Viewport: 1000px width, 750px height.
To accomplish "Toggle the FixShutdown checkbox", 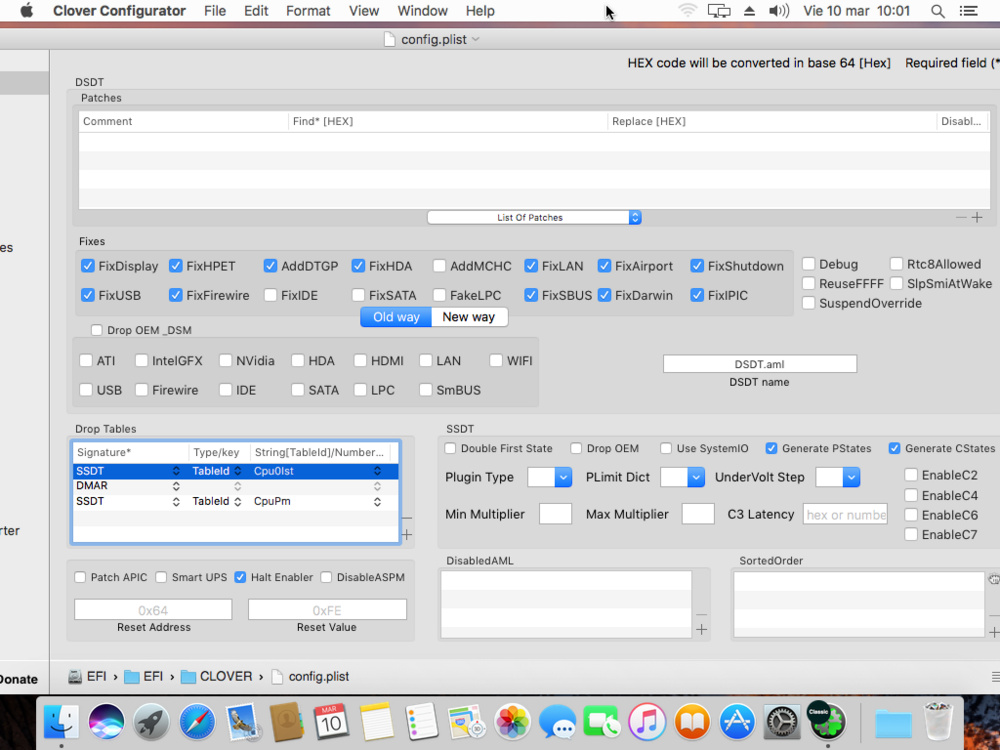I will click(x=697, y=266).
